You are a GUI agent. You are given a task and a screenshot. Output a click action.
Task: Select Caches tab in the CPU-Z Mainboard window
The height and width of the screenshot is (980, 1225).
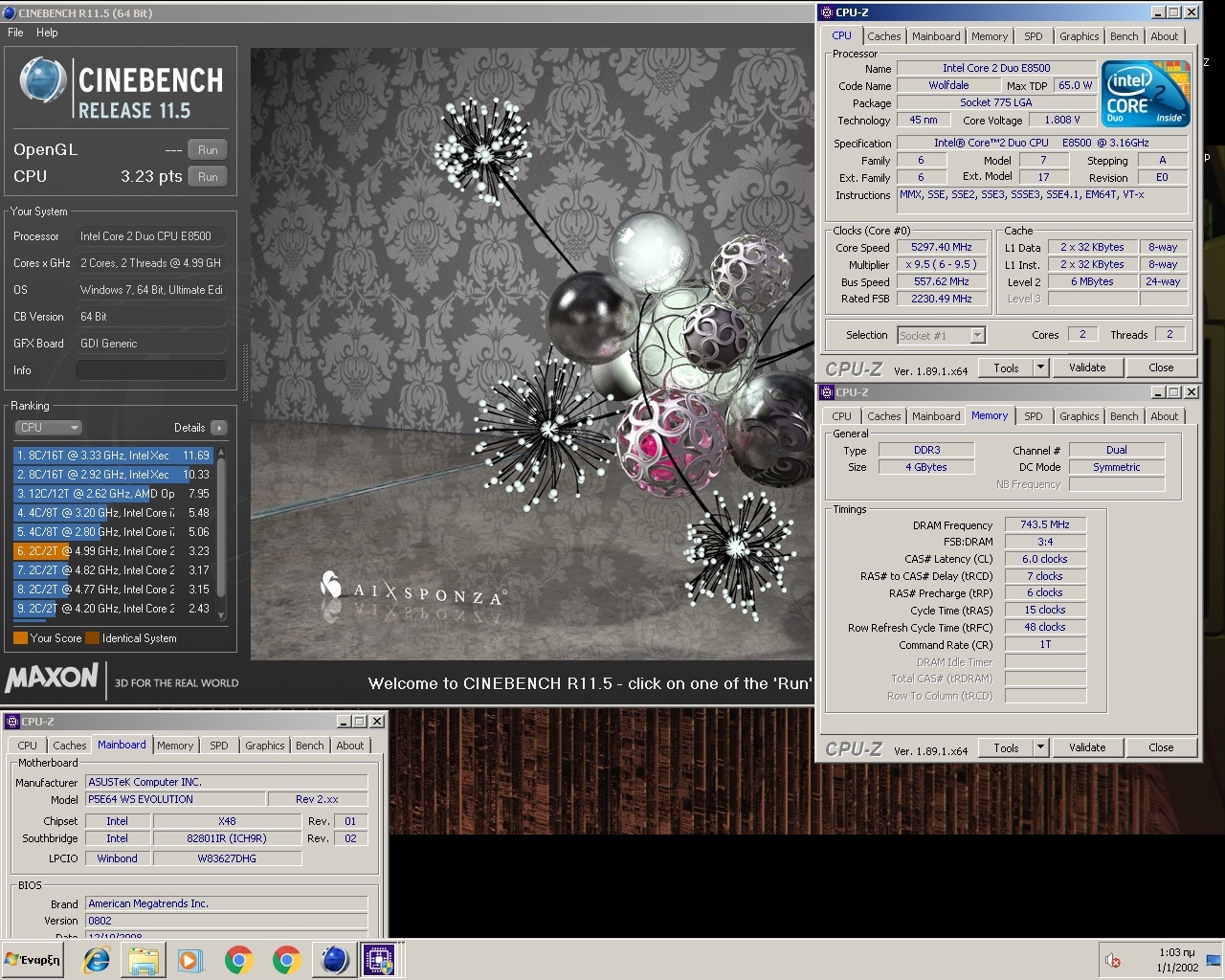click(70, 746)
